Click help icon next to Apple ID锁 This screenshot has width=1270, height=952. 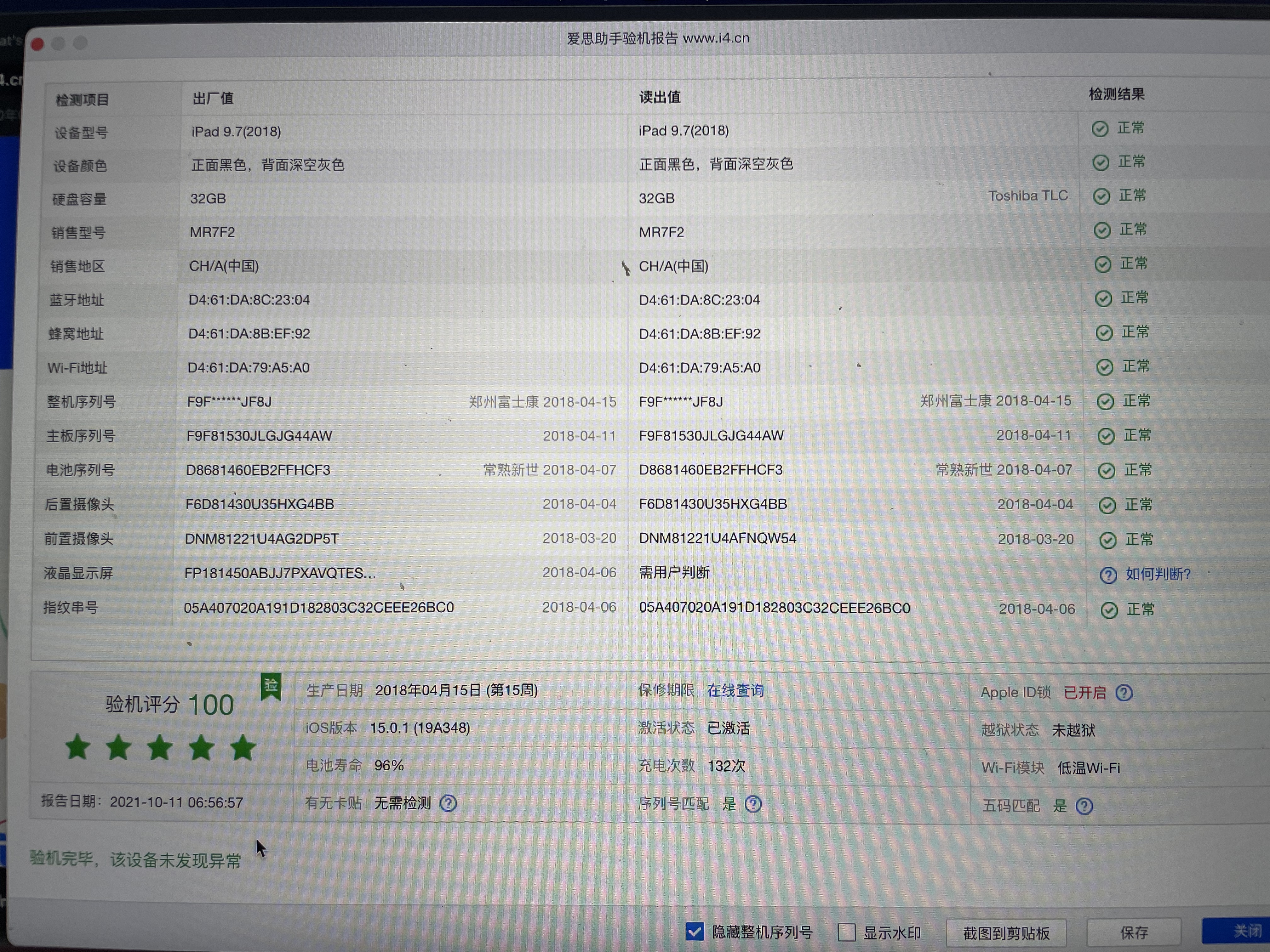(1124, 693)
